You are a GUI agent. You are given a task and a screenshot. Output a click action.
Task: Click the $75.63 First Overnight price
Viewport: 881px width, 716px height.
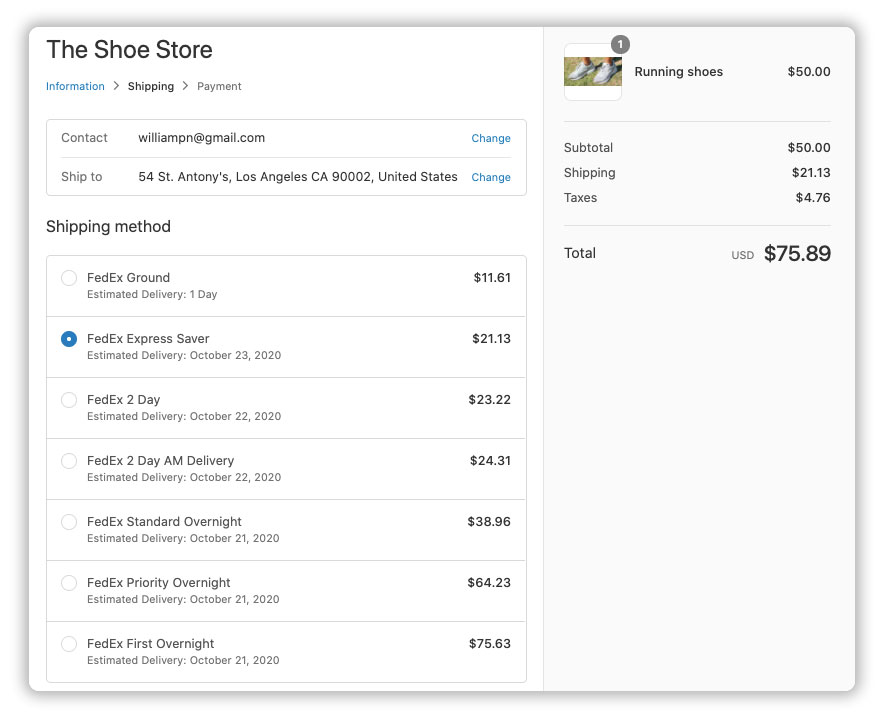[490, 644]
